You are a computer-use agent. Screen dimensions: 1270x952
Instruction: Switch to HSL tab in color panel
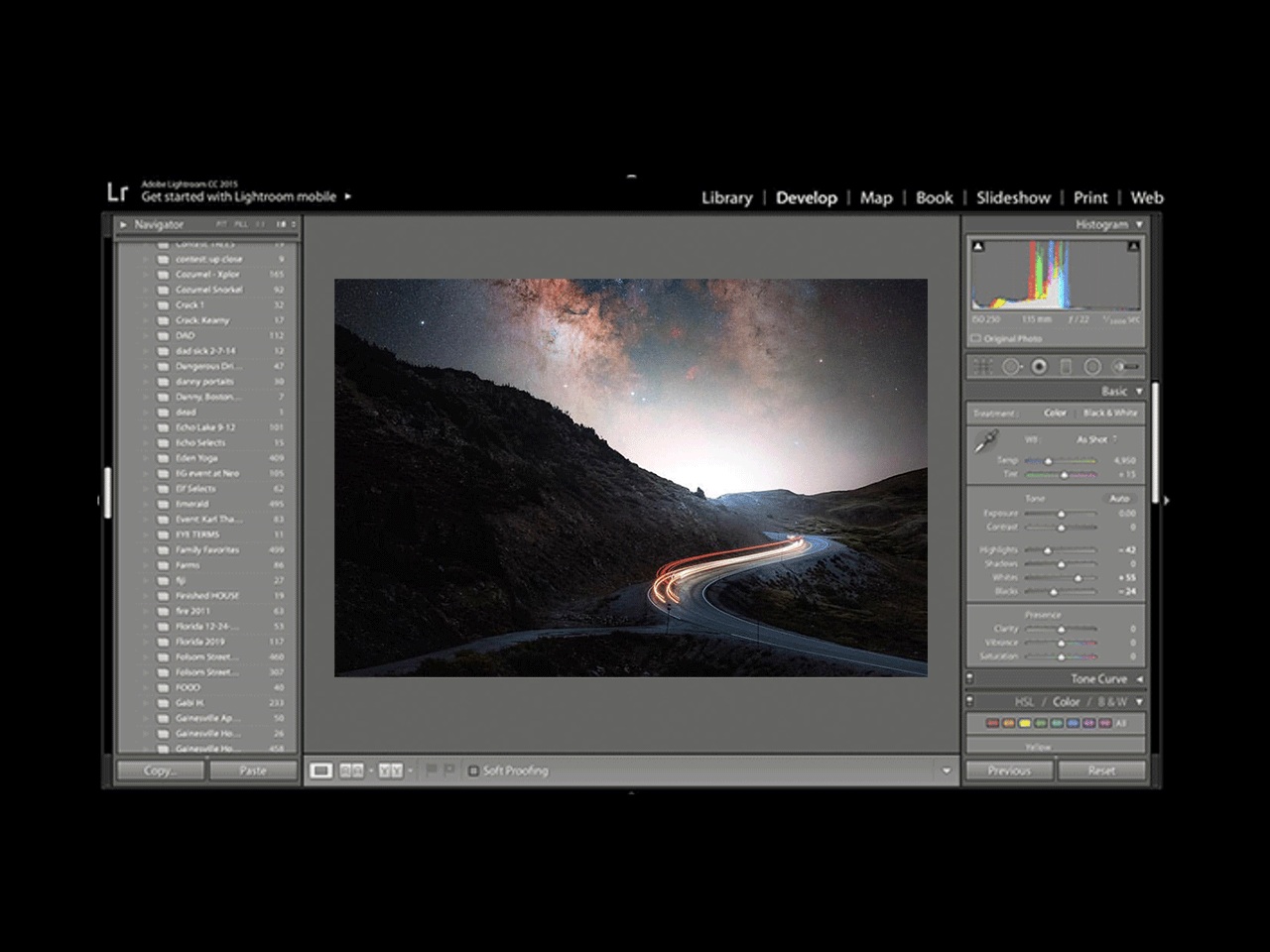pos(1024,702)
